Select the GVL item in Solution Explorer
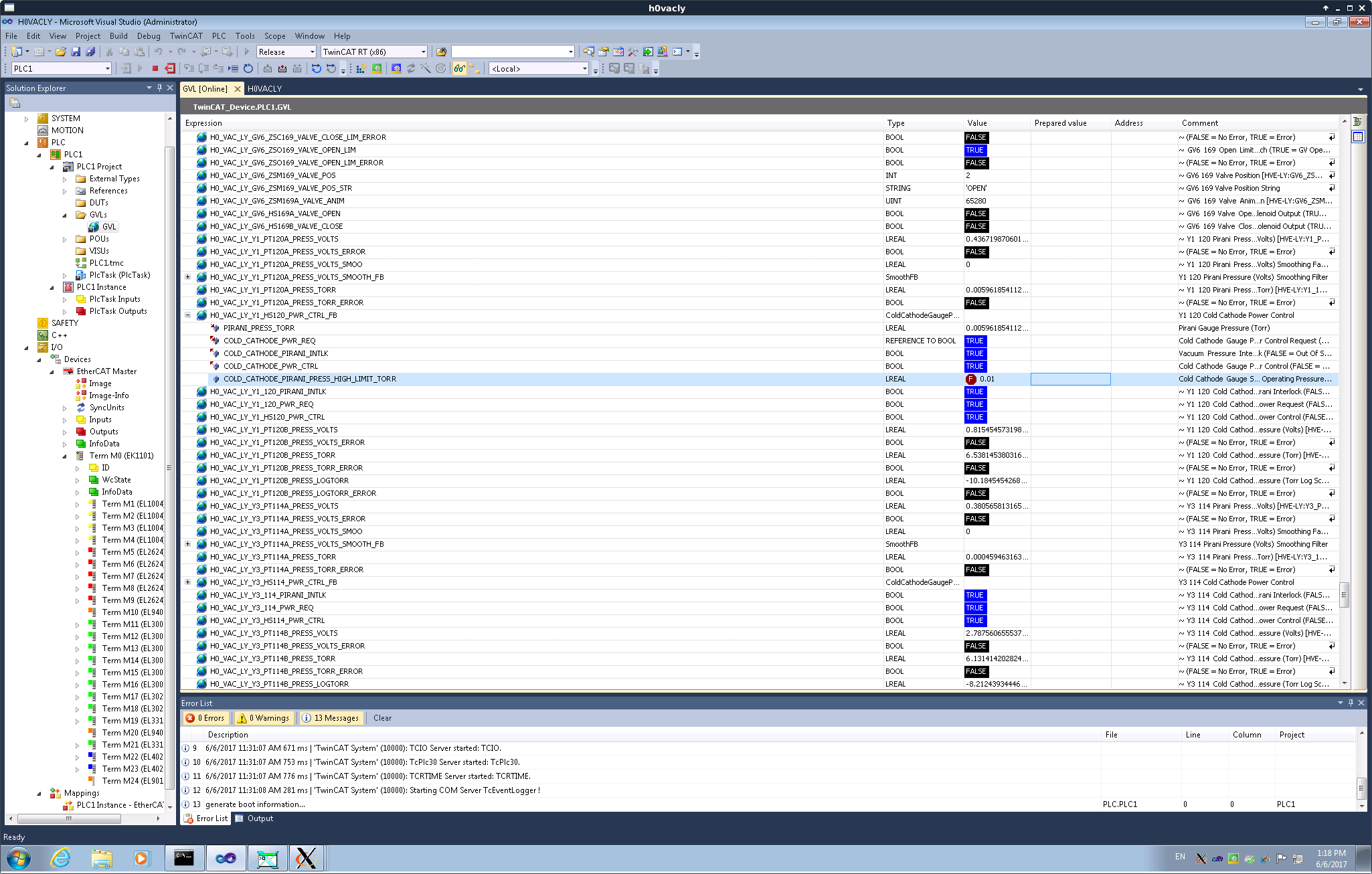The width and height of the screenshot is (1372, 874). point(102,227)
